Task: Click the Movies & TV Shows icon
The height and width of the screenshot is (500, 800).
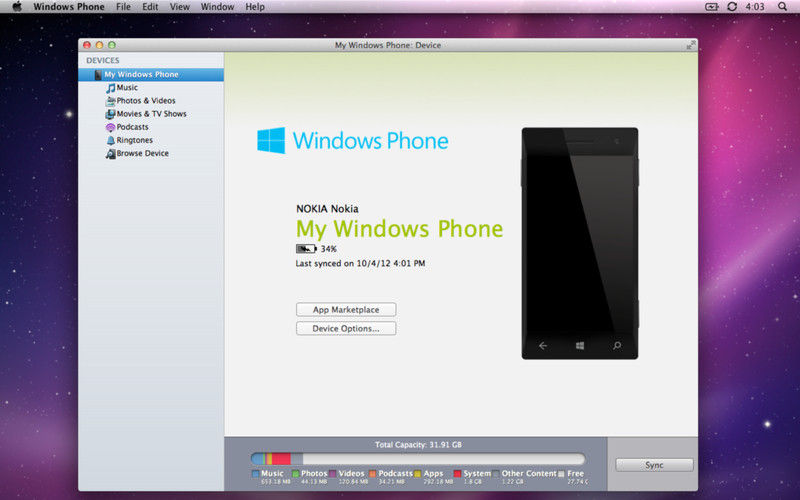Action: [x=110, y=114]
